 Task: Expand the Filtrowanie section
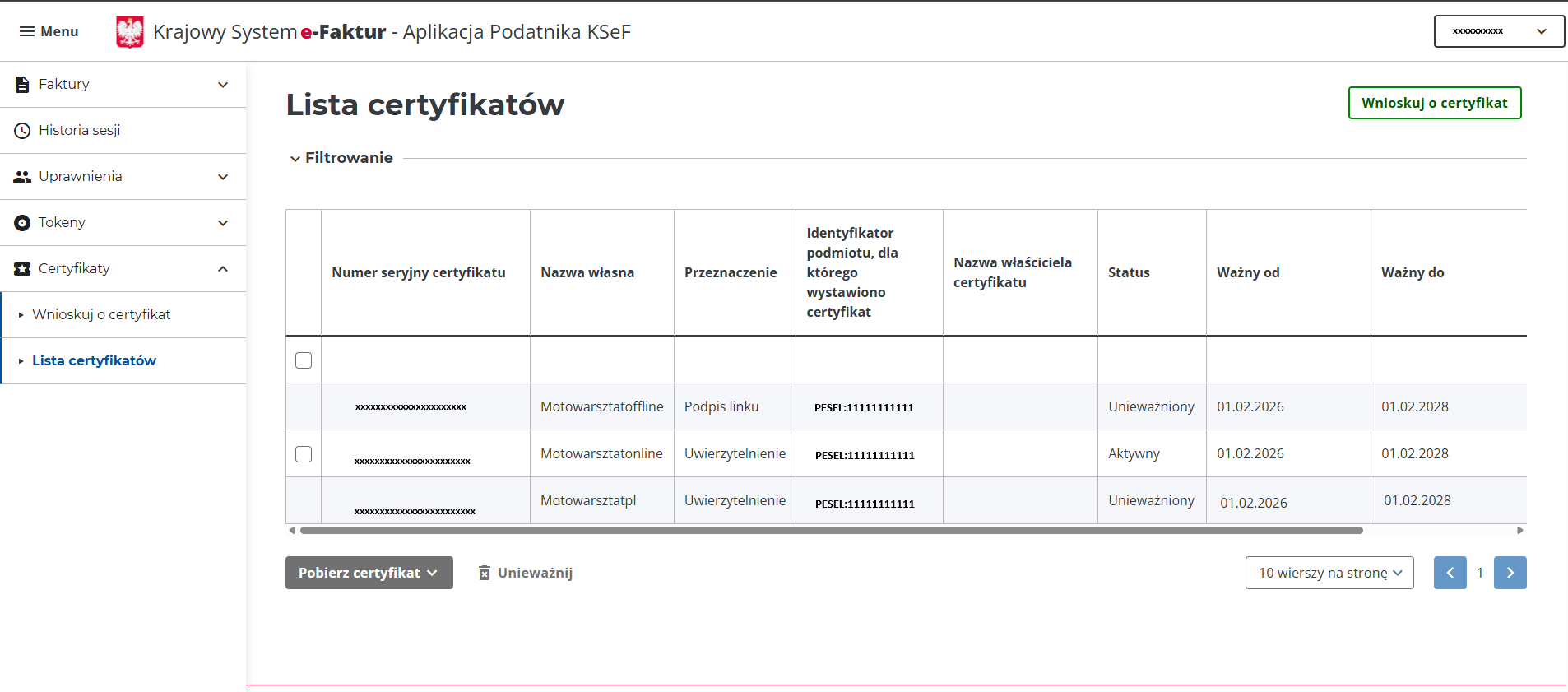(341, 158)
